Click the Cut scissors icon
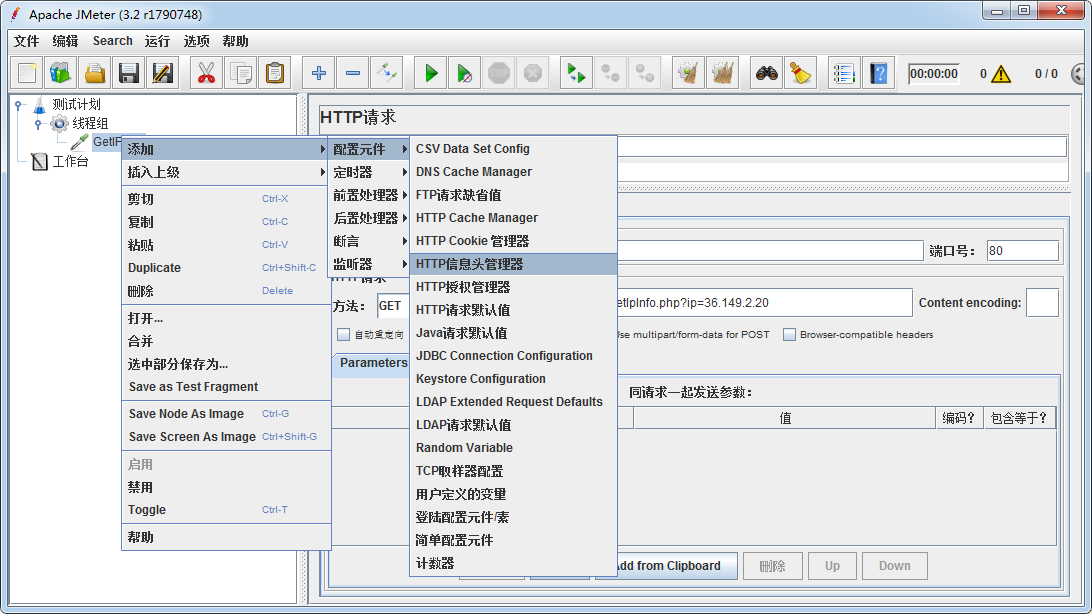 click(x=207, y=73)
